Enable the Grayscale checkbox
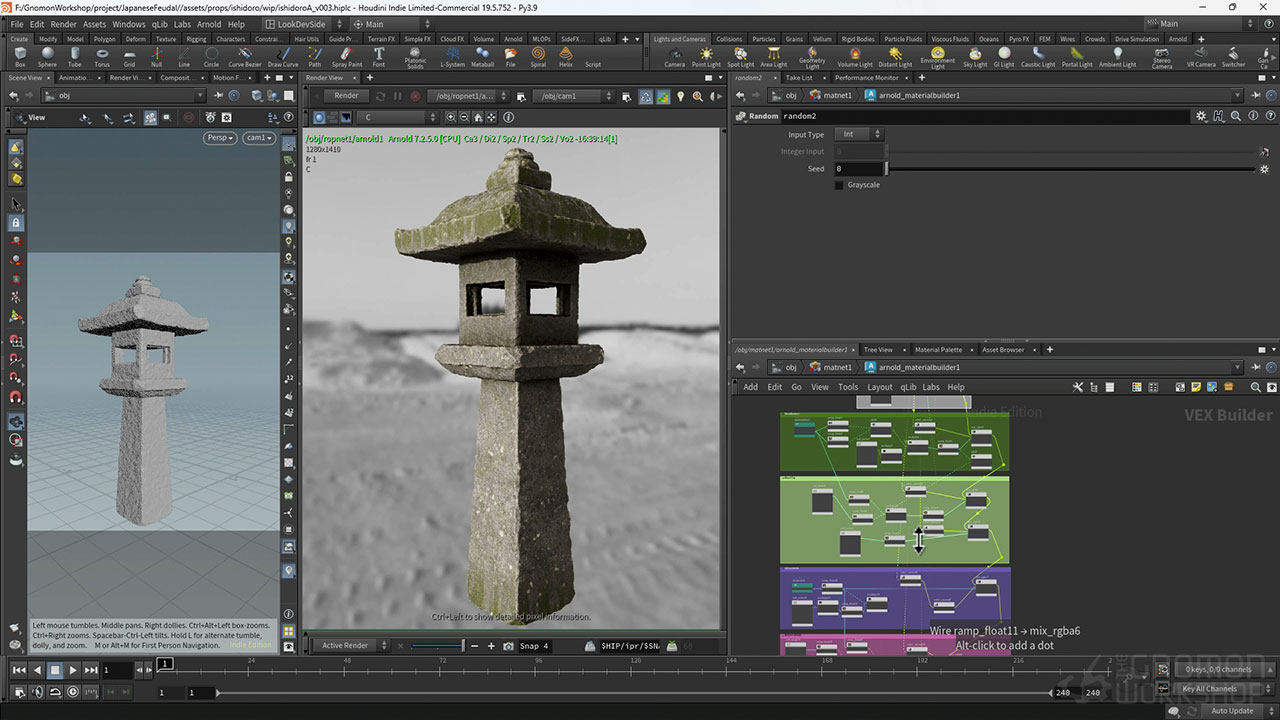Image resolution: width=1280 pixels, height=720 pixels. coord(839,185)
